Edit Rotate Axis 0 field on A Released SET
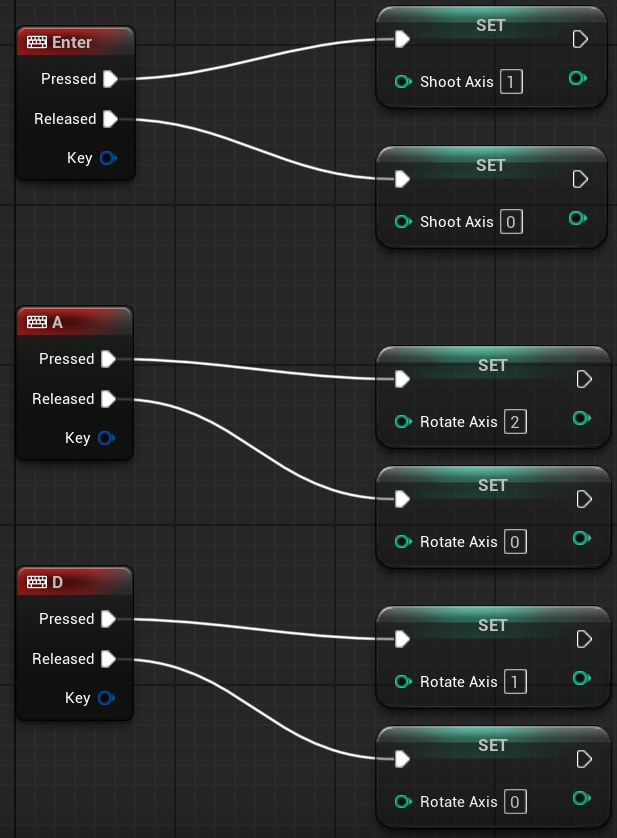Viewport: 617px width, 838px height. click(515, 542)
